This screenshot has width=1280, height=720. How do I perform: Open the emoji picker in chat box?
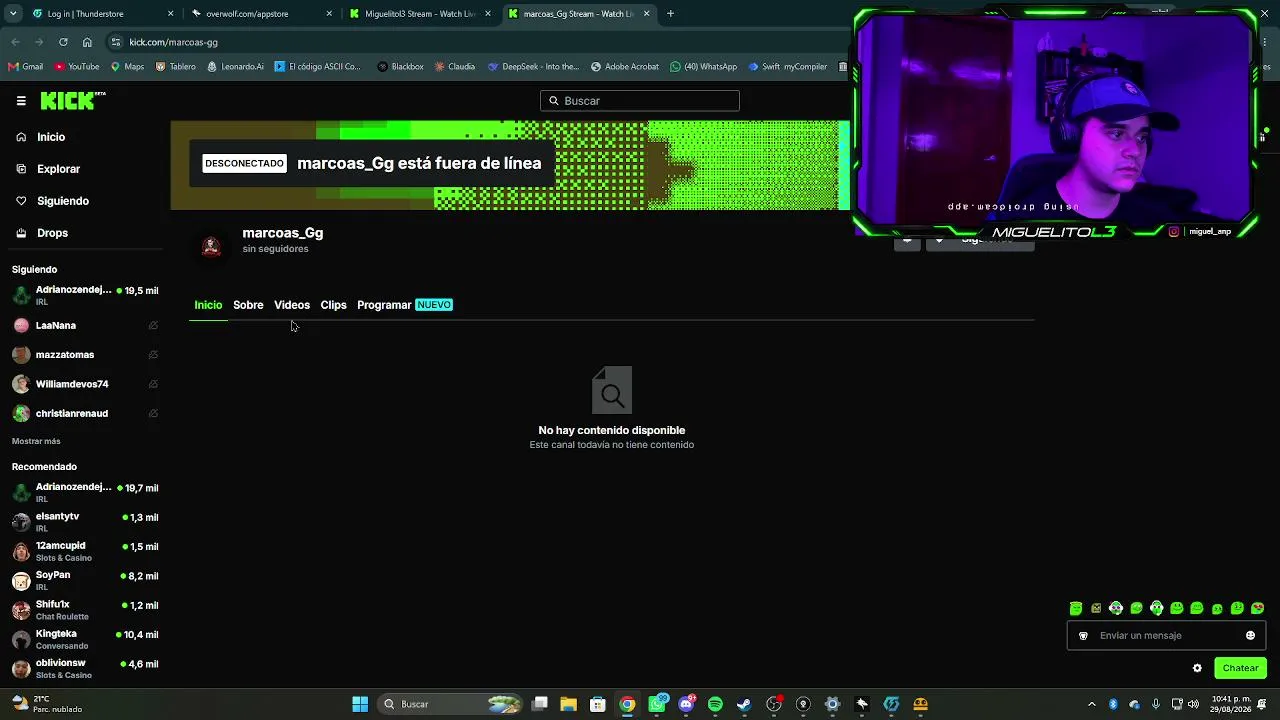(x=1250, y=636)
